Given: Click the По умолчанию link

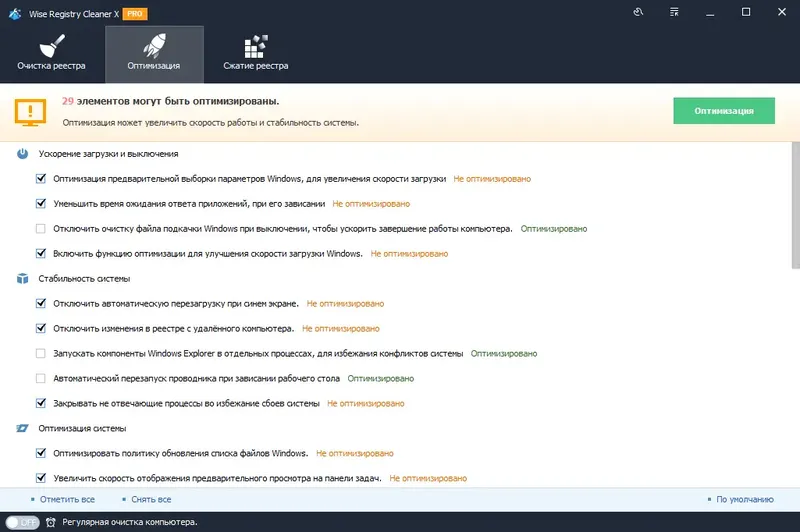Looking at the screenshot, I should tap(745, 499).
